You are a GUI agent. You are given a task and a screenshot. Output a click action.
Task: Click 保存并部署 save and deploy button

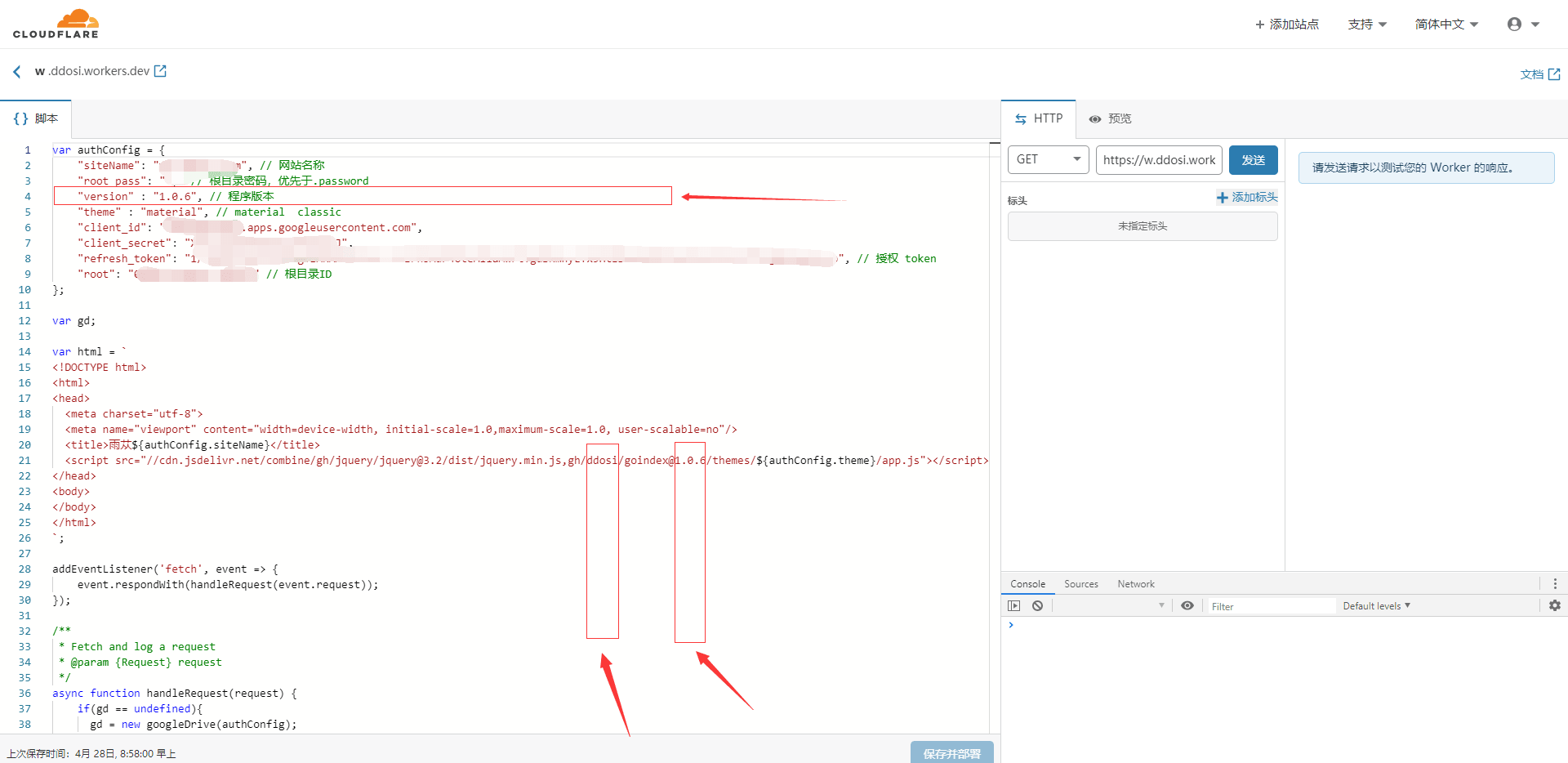[x=952, y=753]
